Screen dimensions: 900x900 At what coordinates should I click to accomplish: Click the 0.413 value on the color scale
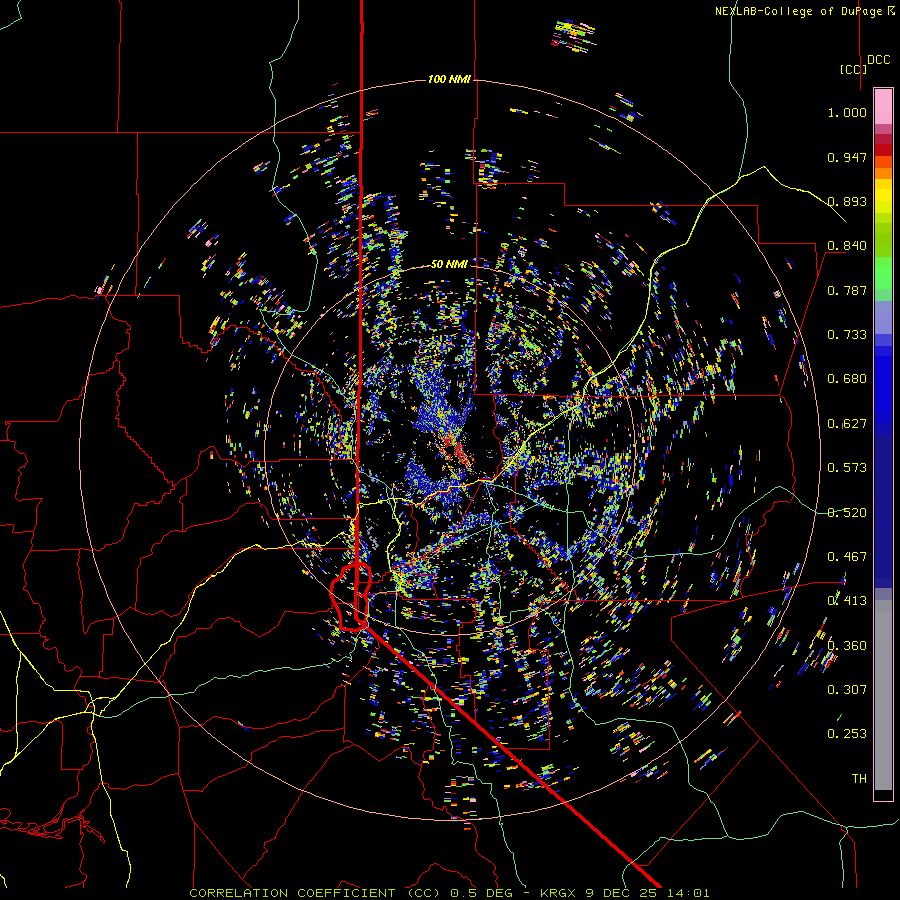tap(847, 601)
